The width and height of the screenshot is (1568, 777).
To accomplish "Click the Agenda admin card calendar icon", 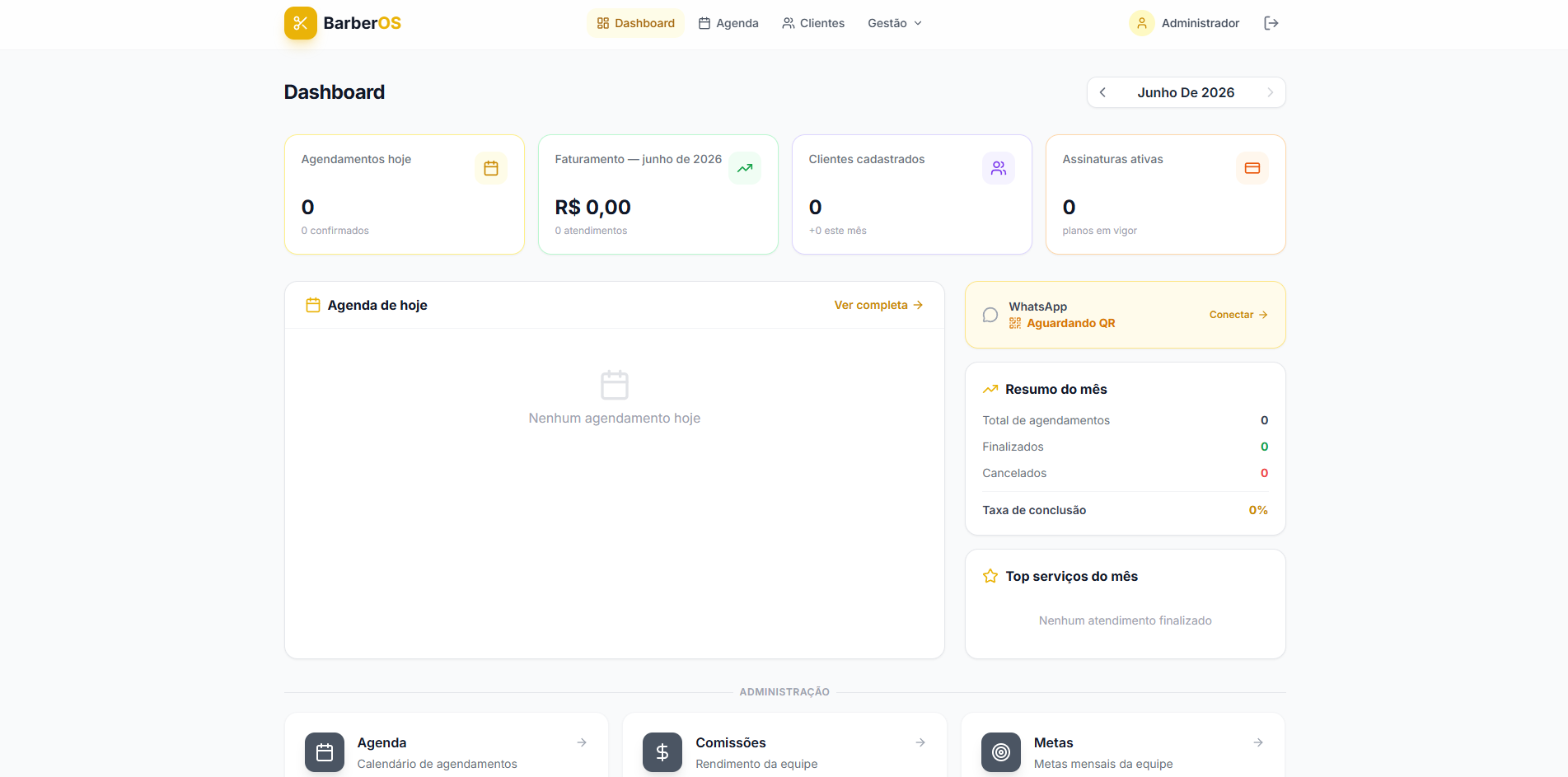I will (325, 752).
